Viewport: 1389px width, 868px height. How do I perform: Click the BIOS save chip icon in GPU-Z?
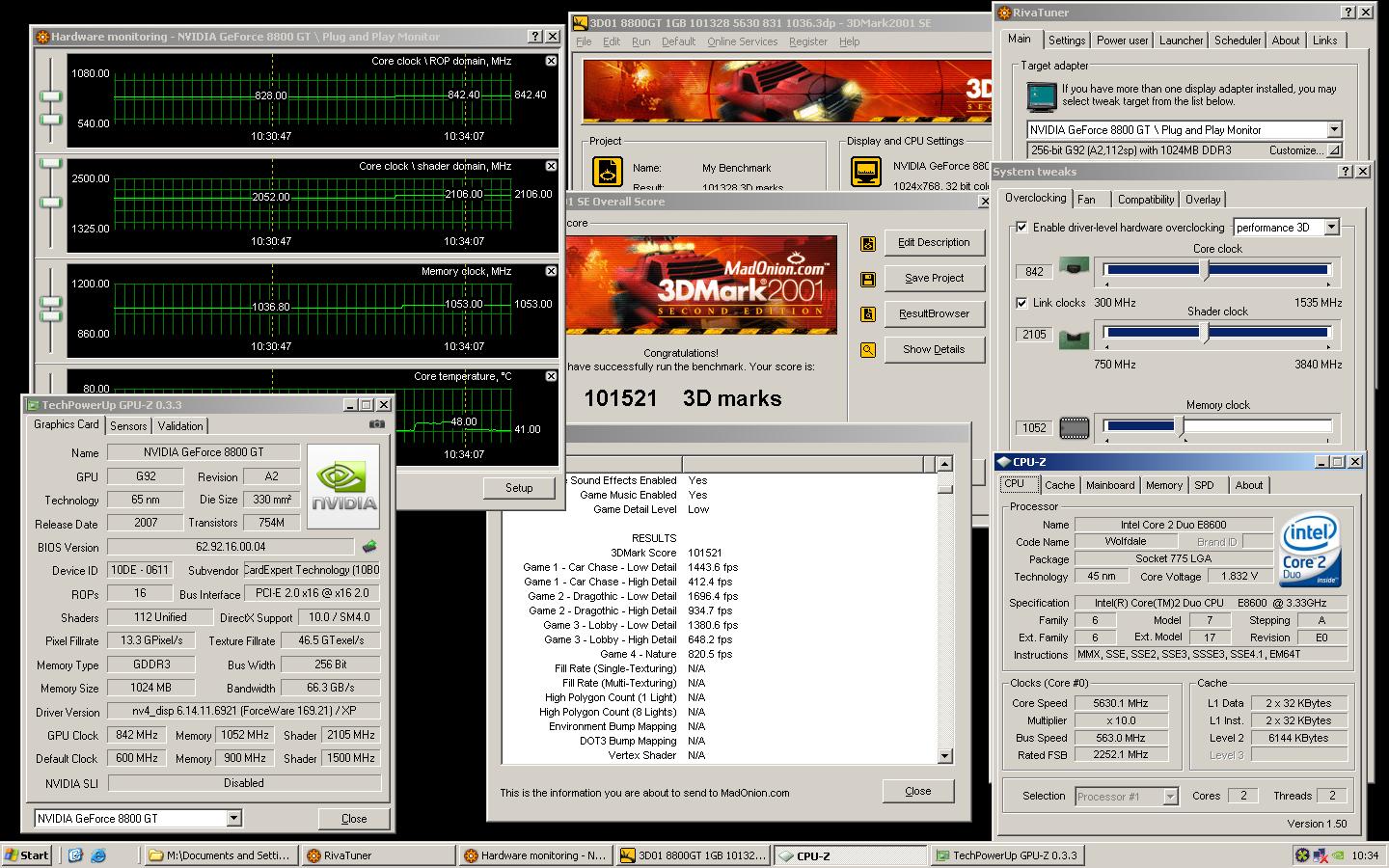368,547
